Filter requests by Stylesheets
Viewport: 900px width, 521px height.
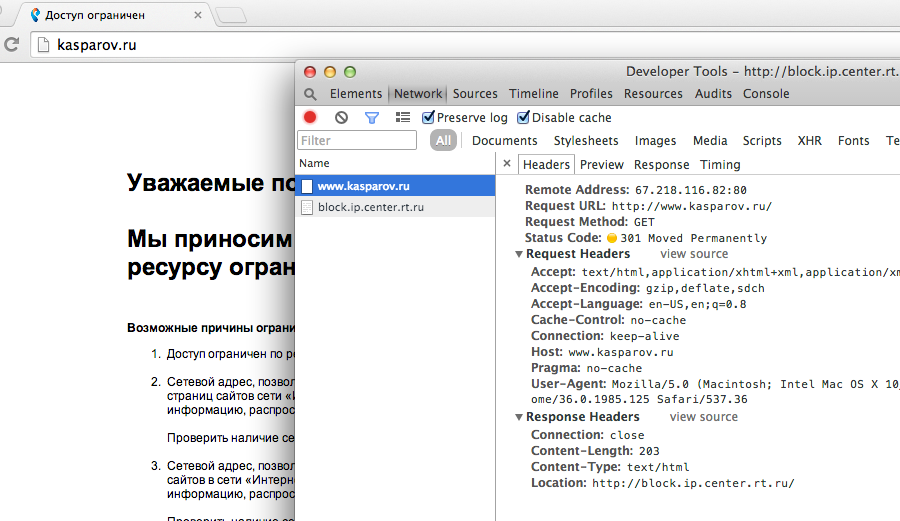pyautogui.click(x=586, y=141)
